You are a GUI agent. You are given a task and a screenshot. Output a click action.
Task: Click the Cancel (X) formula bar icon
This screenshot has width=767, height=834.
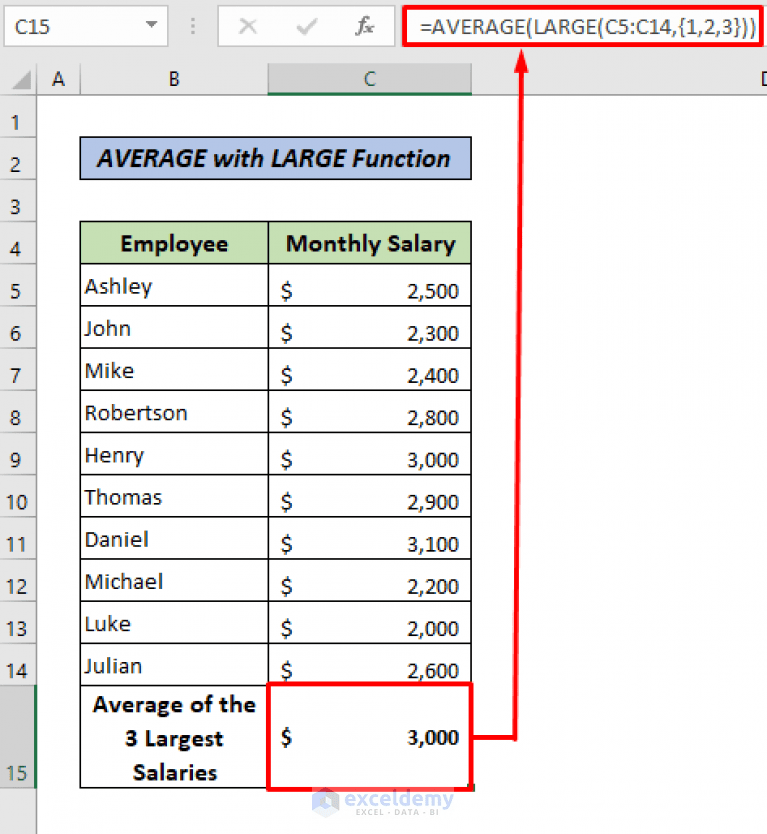coord(248,26)
